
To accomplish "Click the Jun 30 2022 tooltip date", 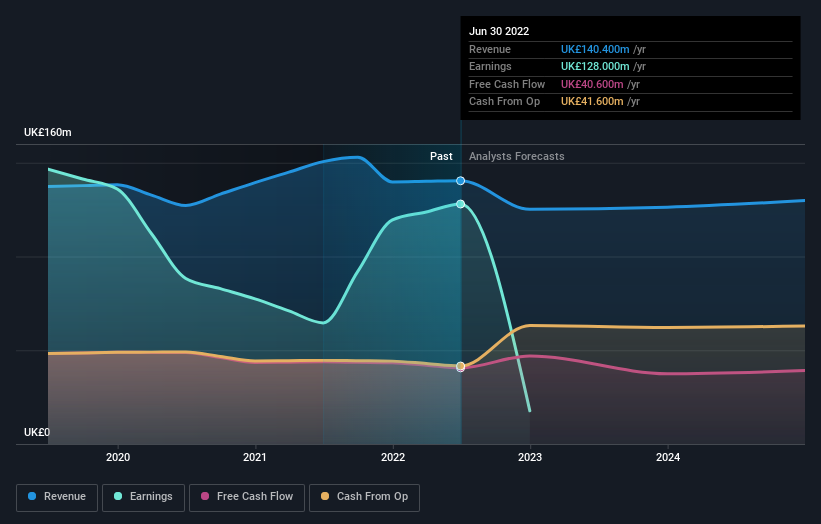I will pos(499,31).
